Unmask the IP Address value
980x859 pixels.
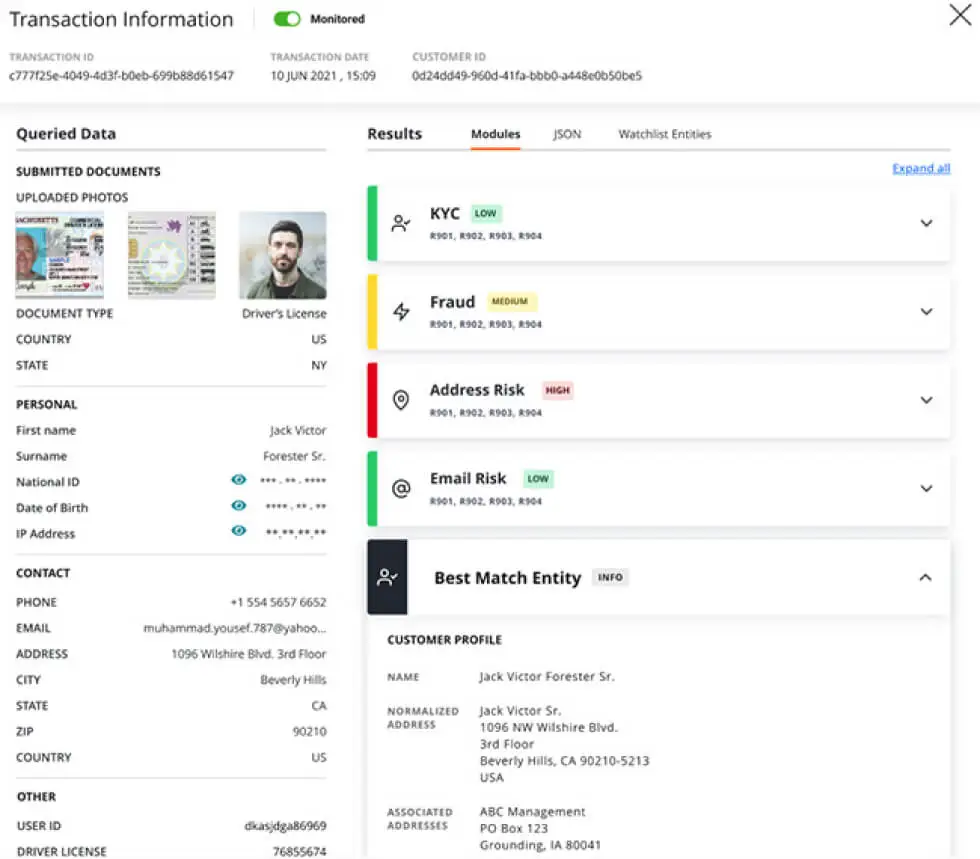coord(238,533)
